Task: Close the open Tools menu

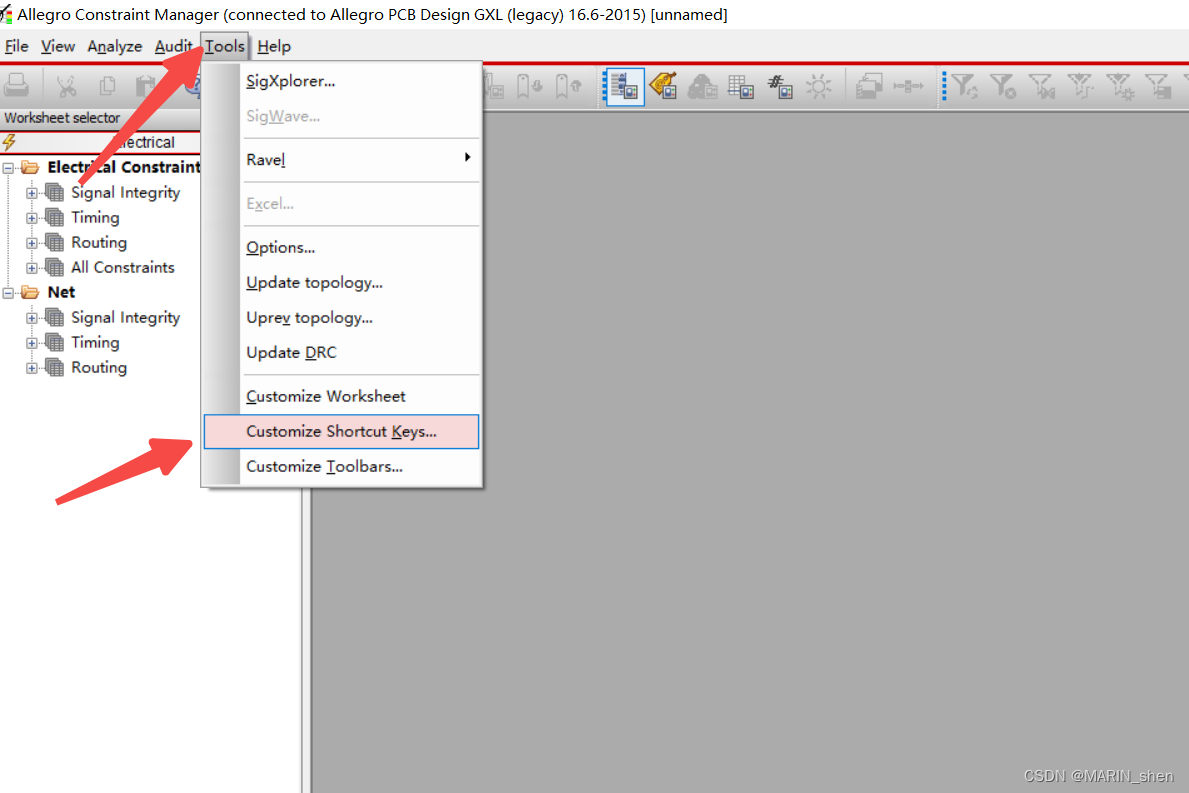Action: tap(224, 46)
